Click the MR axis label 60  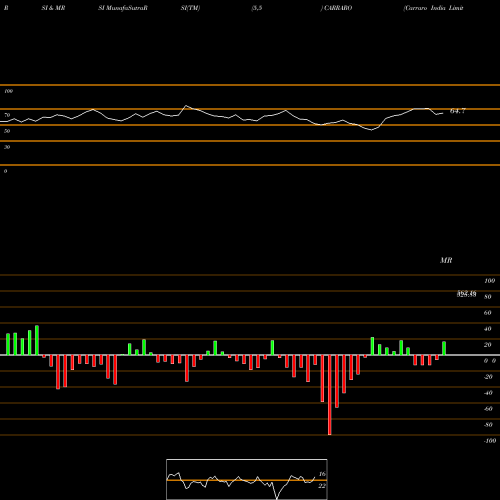coord(488,313)
